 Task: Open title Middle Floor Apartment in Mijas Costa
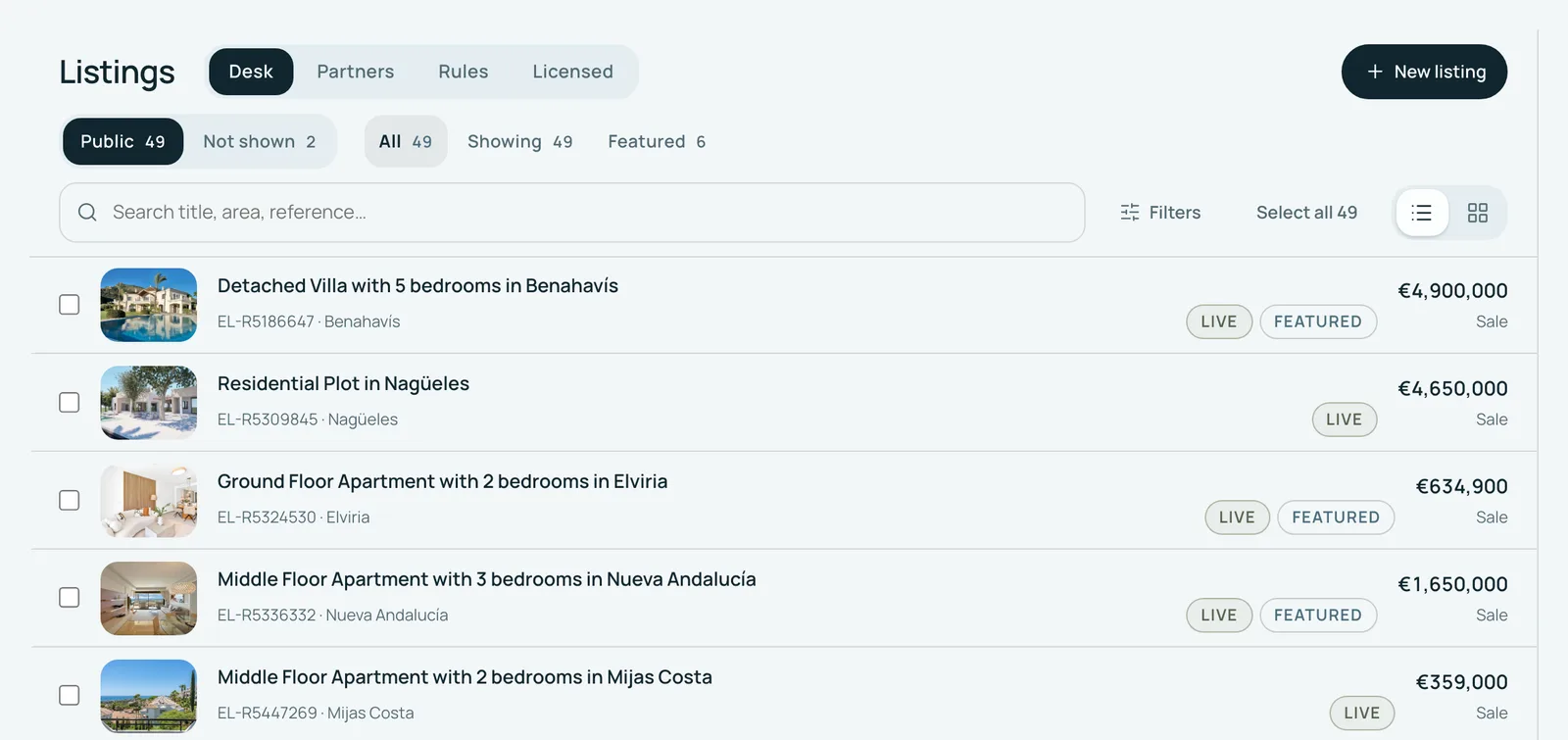pyautogui.click(x=465, y=677)
